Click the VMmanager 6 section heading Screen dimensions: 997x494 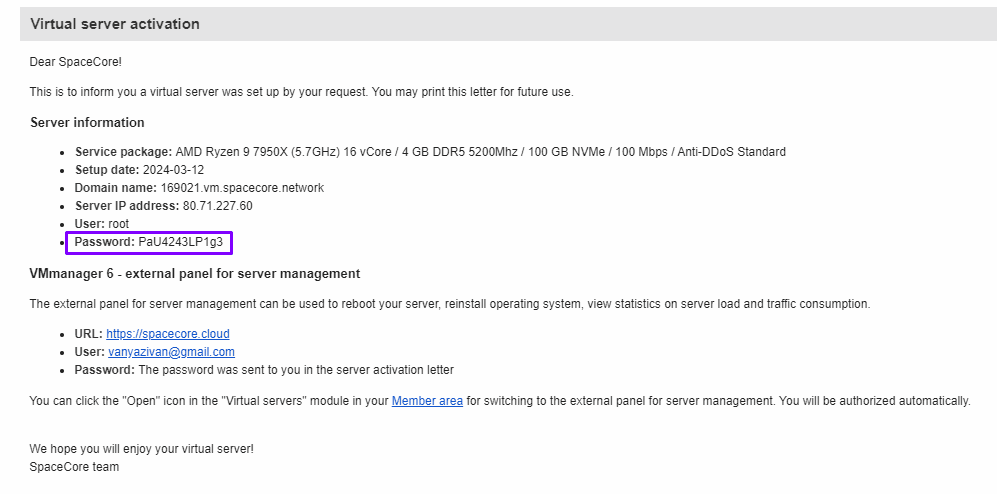pyautogui.click(x=194, y=274)
